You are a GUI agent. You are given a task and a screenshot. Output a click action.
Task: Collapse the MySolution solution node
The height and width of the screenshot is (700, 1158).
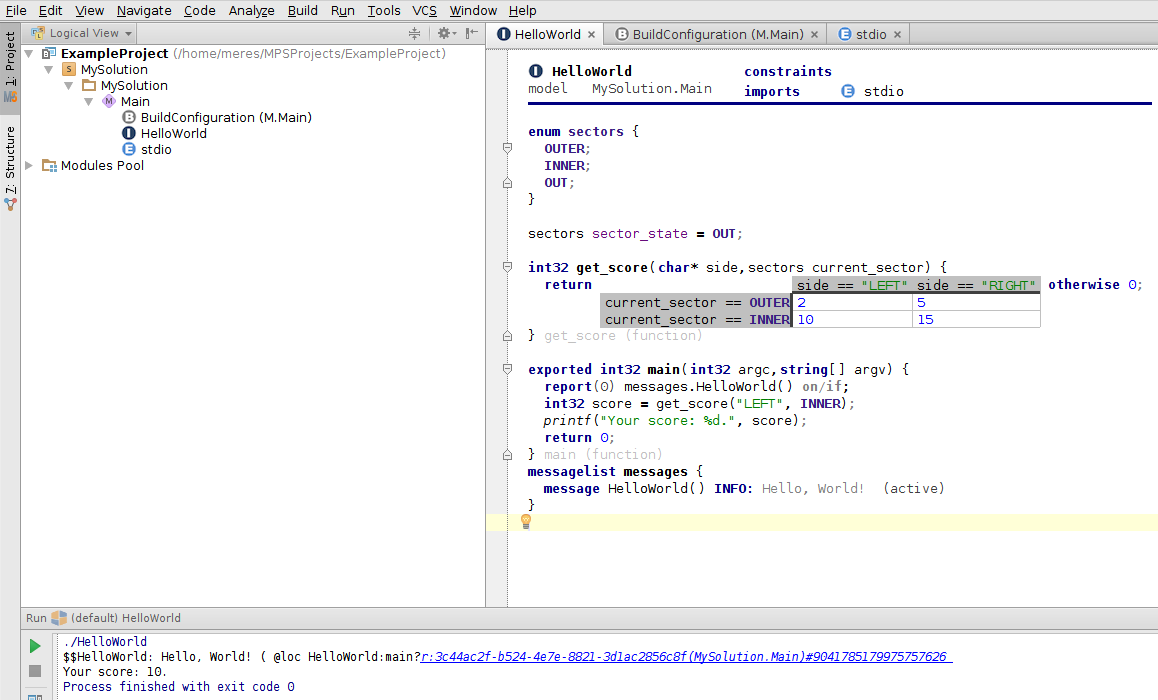pyautogui.click(x=49, y=69)
